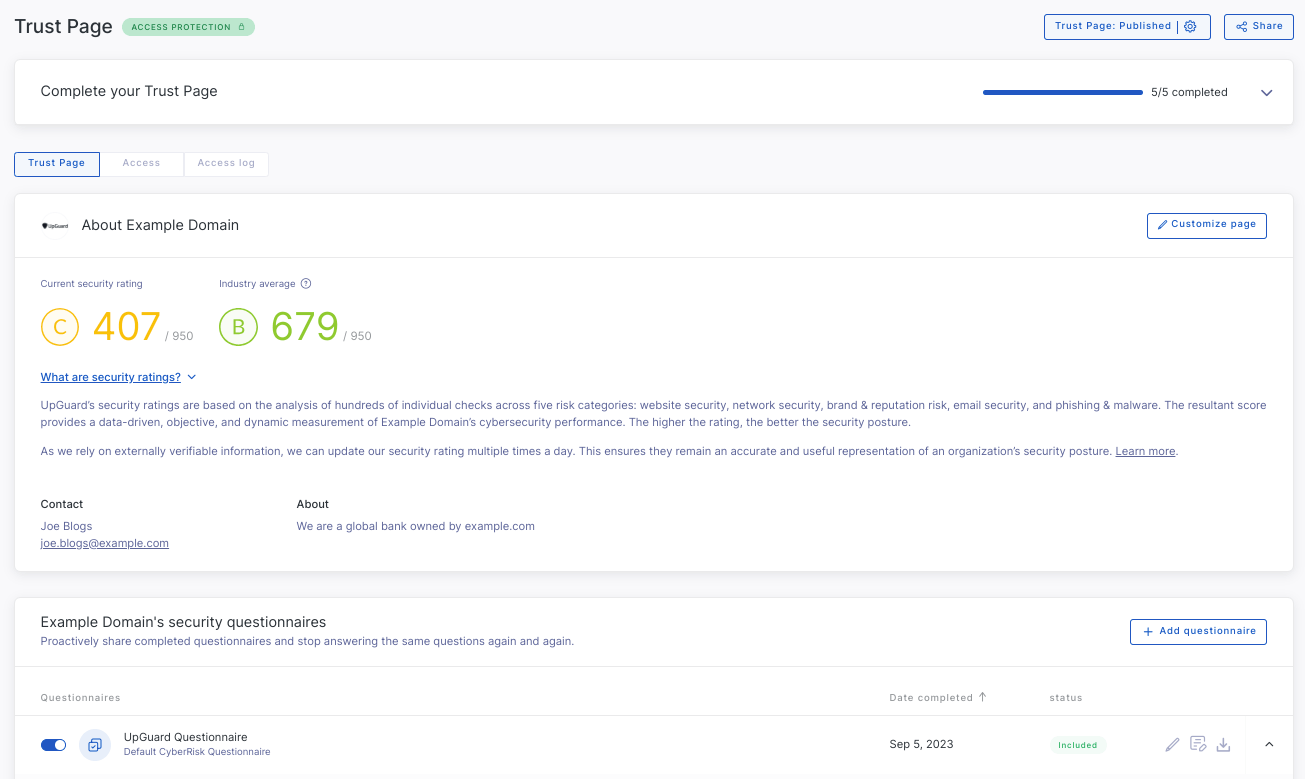The width and height of the screenshot is (1305, 779).
Task: Open the Access log tab
Action: click(226, 163)
